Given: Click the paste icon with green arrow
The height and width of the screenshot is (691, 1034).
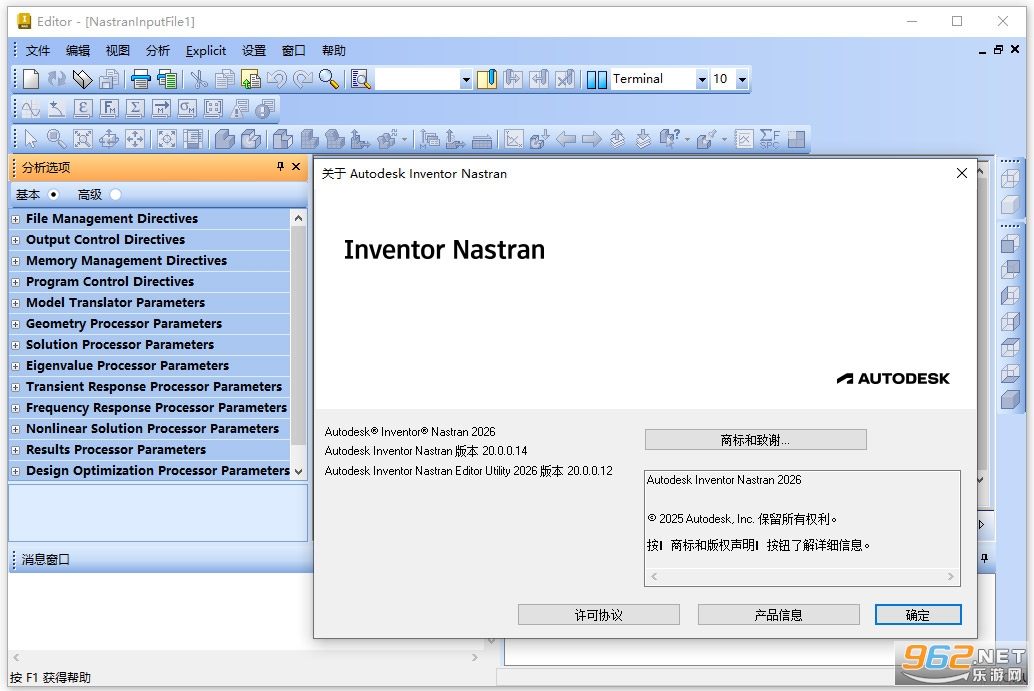Looking at the screenshot, I should point(251,79).
